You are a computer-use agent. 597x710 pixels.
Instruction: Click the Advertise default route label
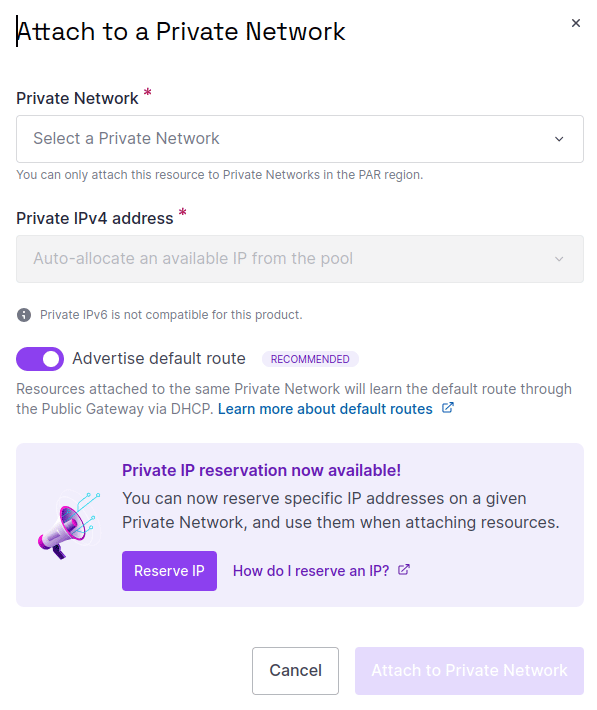pyautogui.click(x=159, y=359)
